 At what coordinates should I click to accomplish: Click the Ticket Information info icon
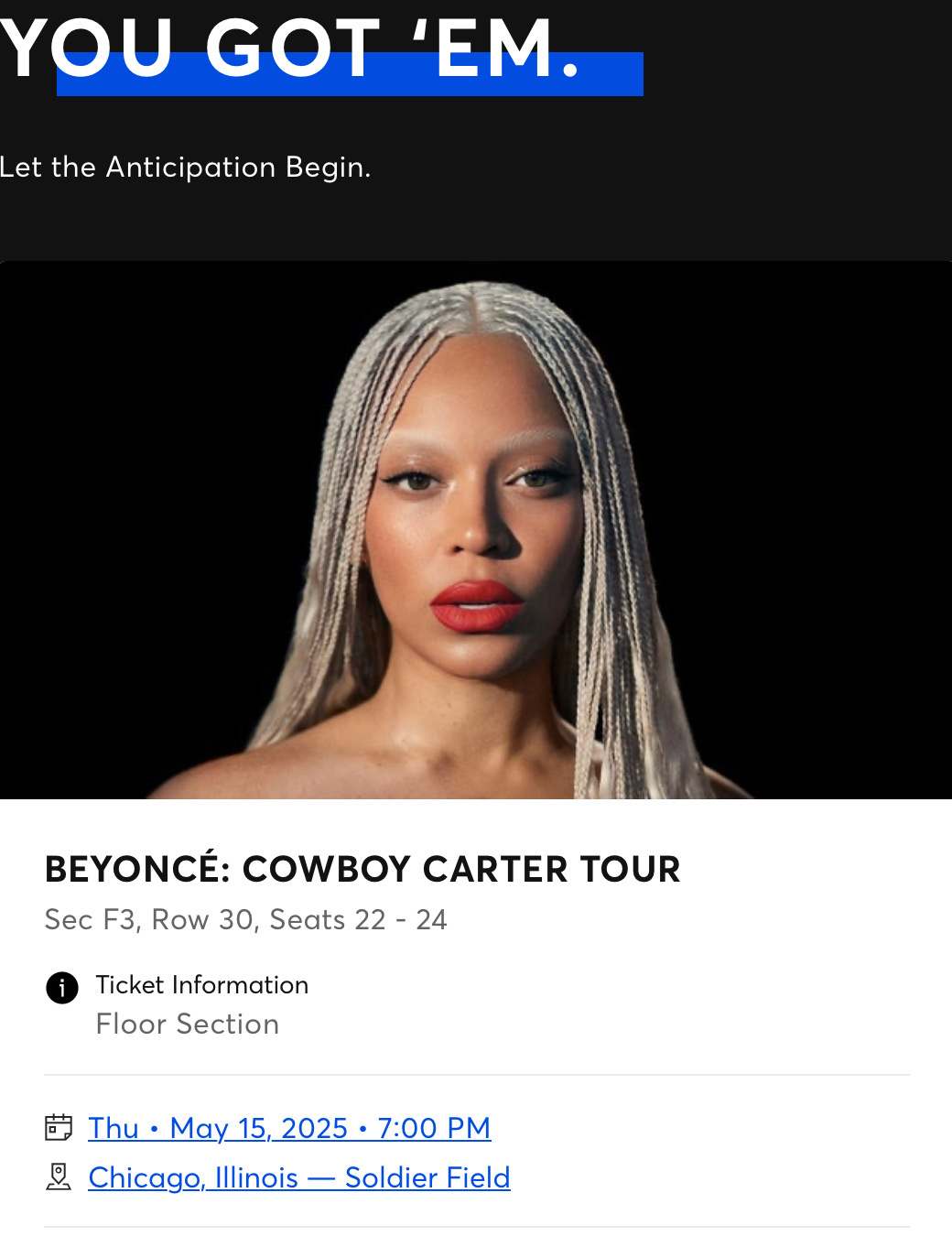pos(62,988)
